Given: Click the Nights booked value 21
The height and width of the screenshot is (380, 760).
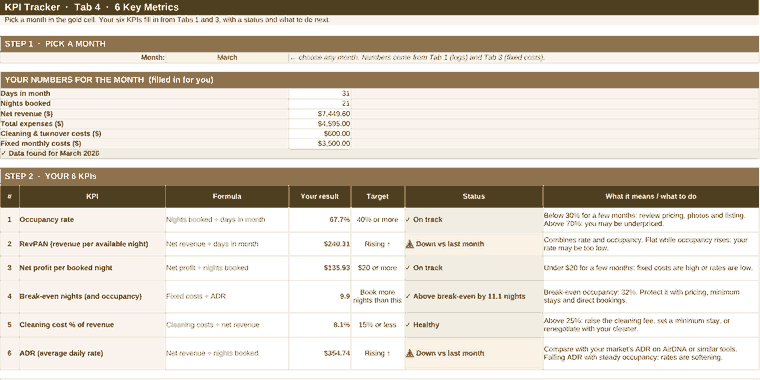Looking at the screenshot, I should coord(320,104).
